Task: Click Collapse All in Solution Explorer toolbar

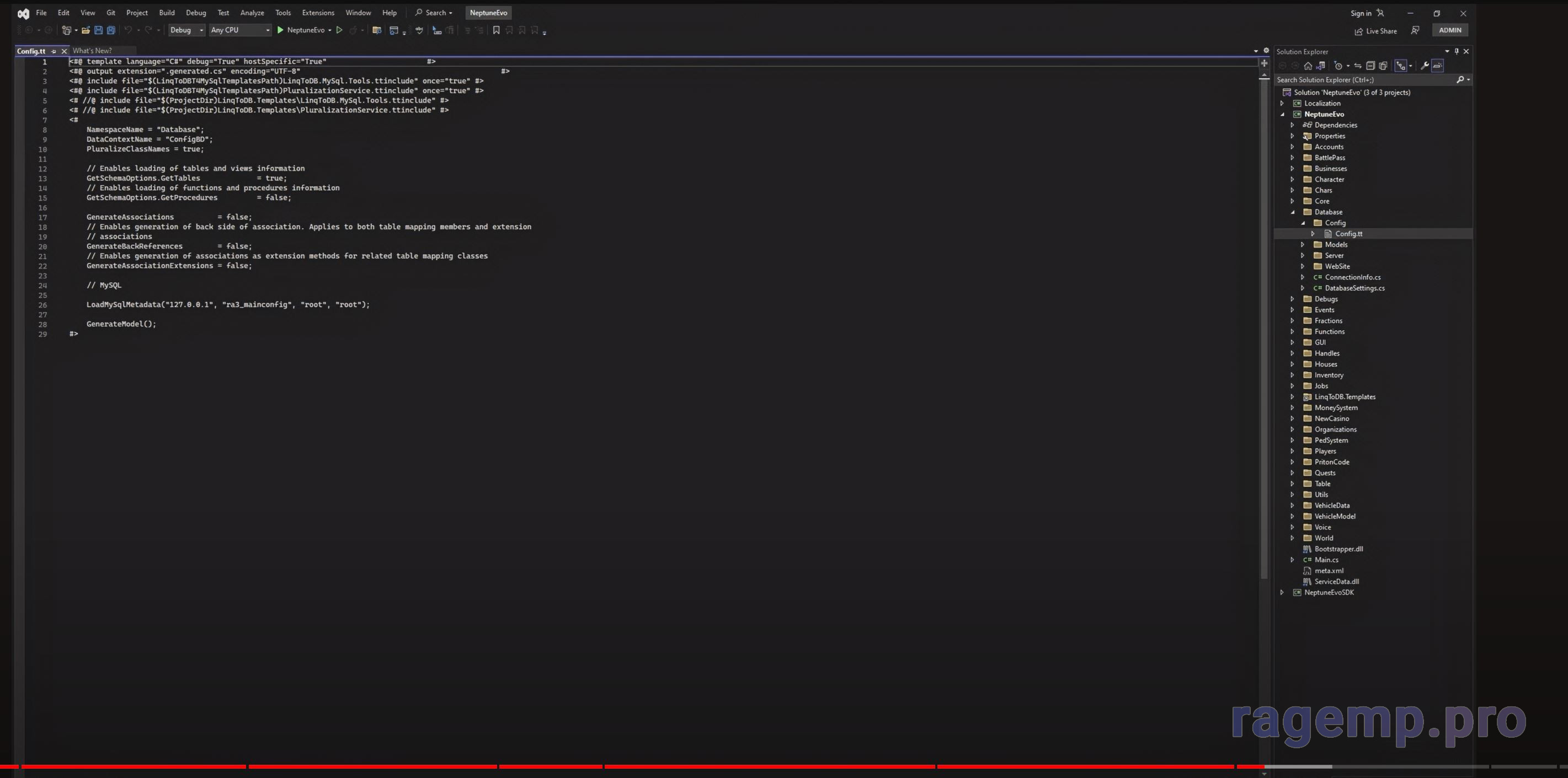Action: click(x=1370, y=66)
